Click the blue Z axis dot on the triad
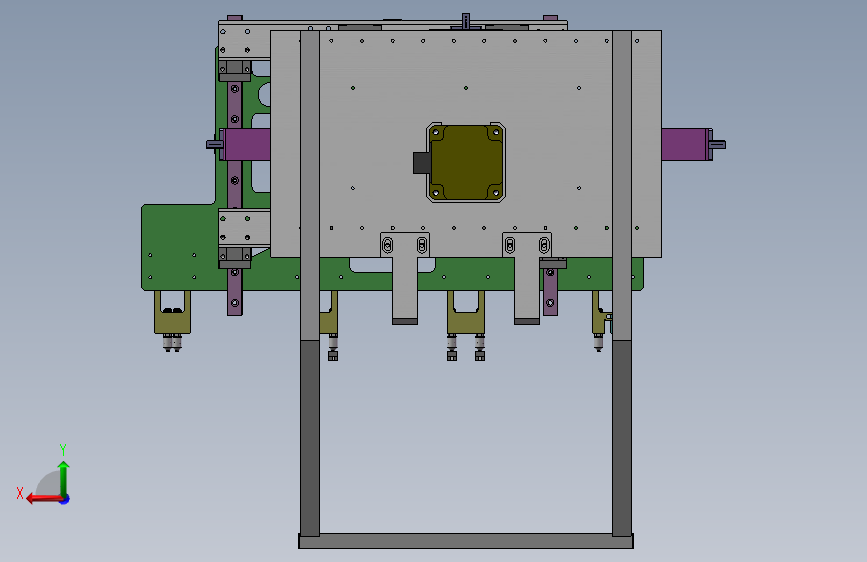 (65, 500)
